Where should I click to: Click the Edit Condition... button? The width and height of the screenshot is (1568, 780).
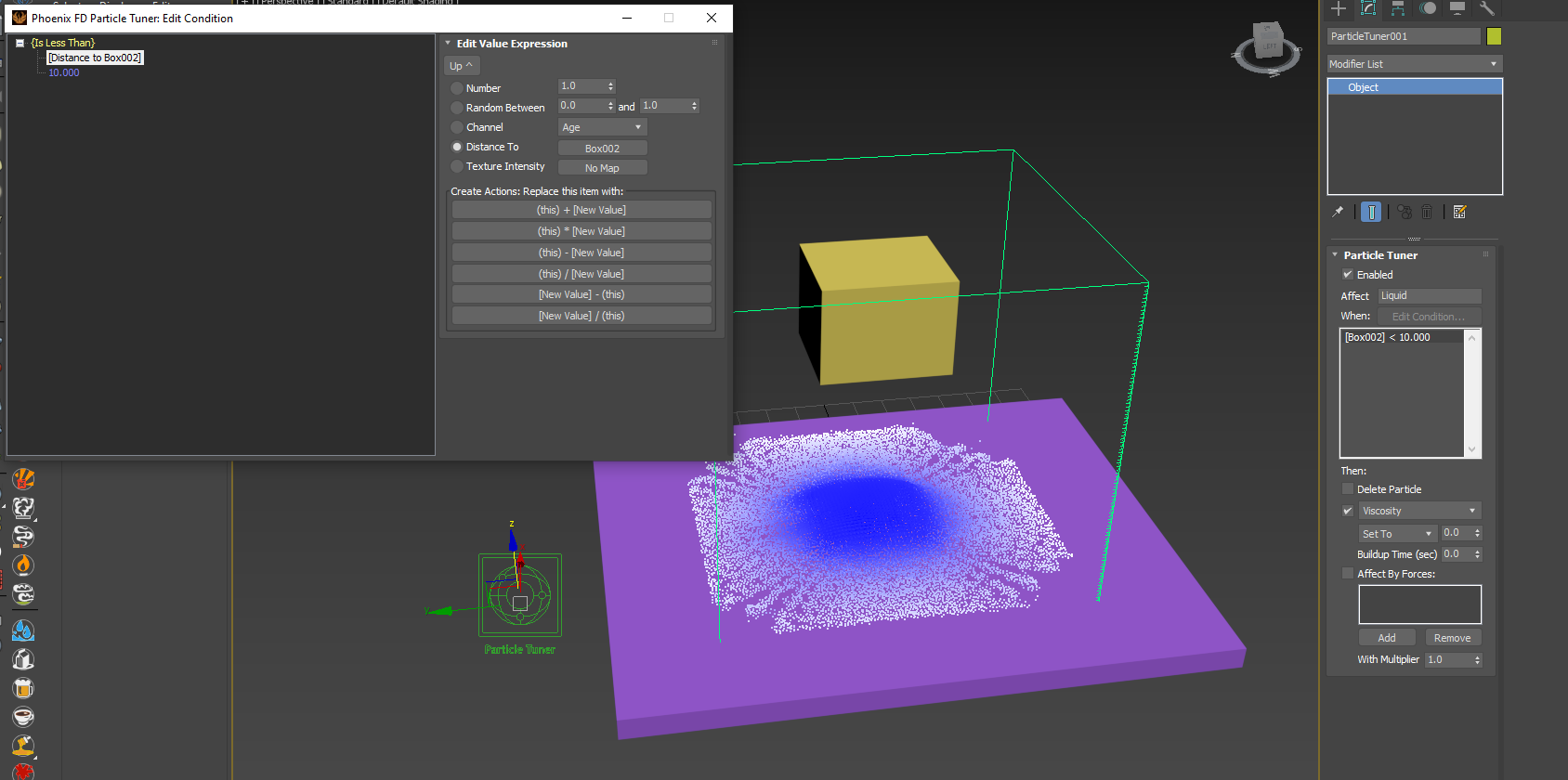1429,317
